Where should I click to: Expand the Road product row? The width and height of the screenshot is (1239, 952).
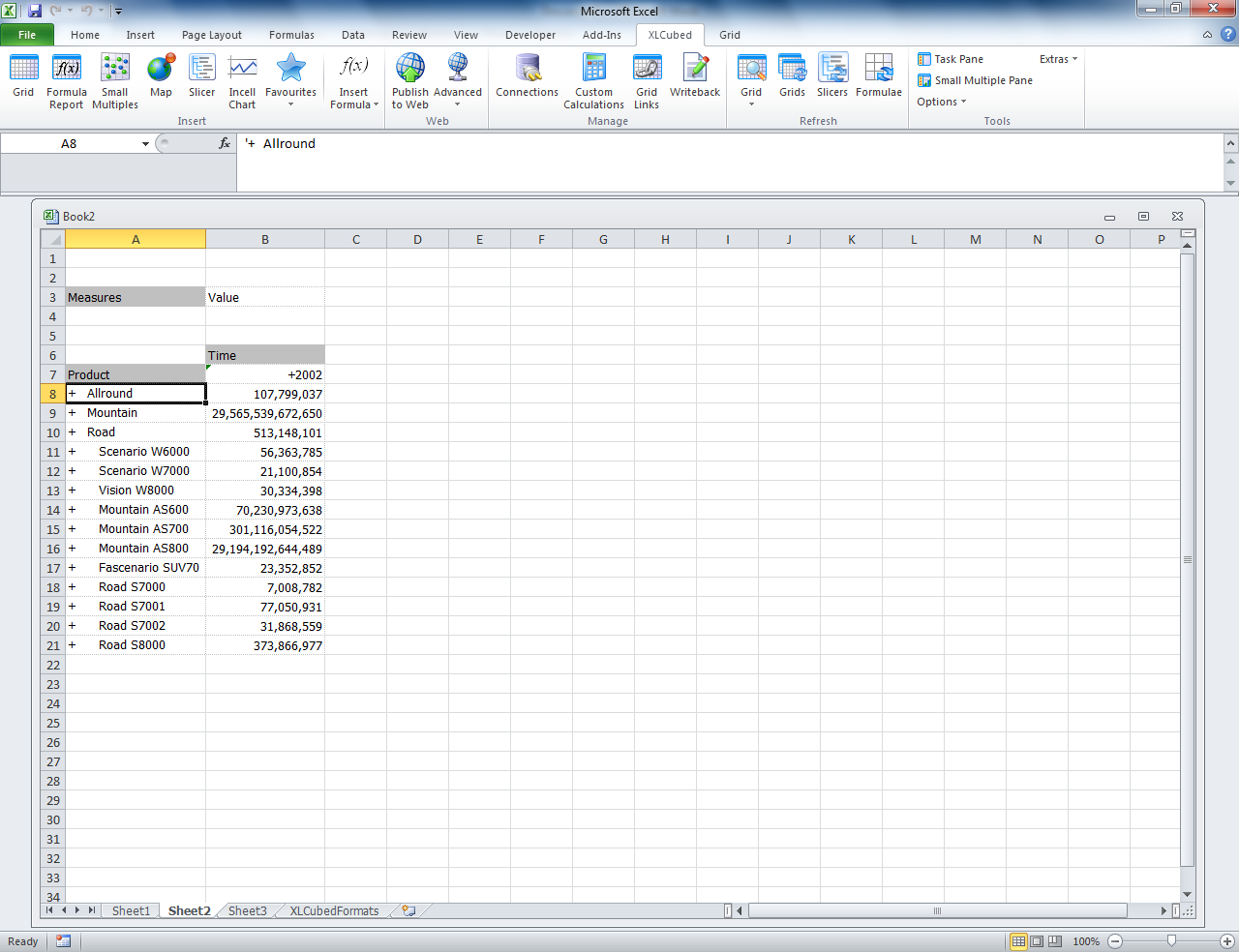click(72, 432)
